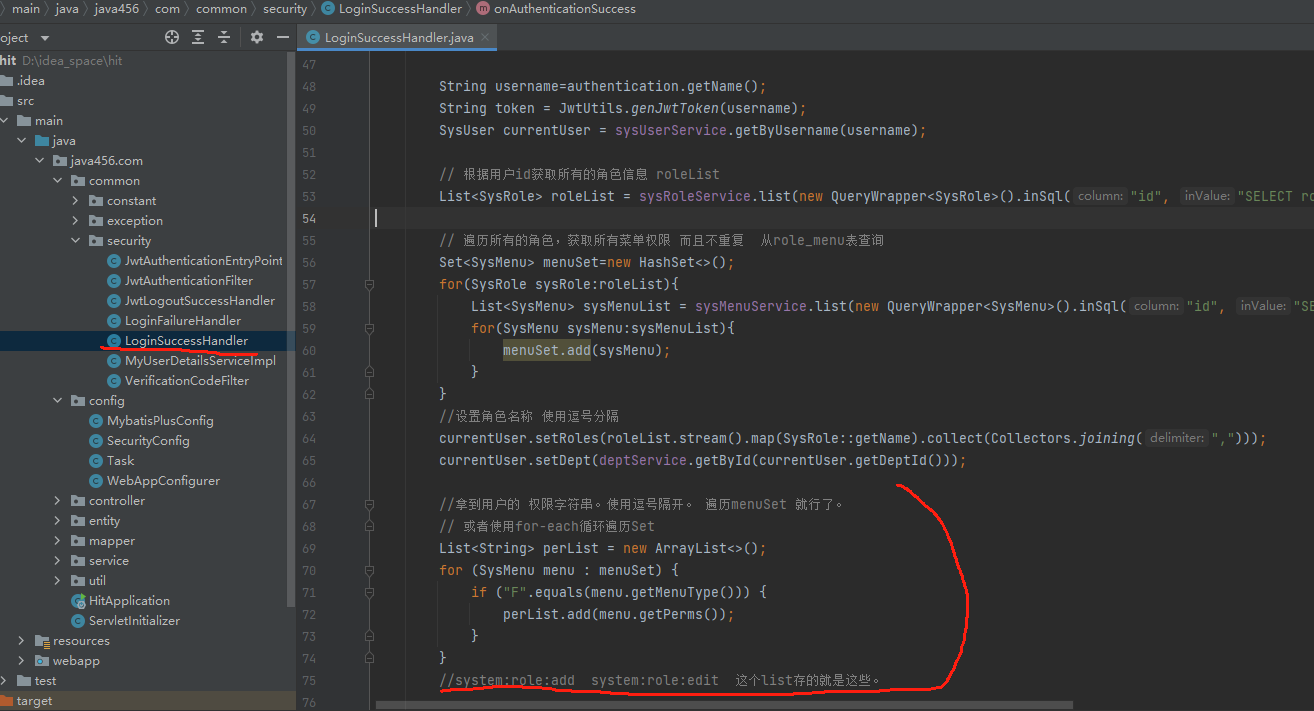1314x711 pixels.
Task: Open HitApplication main class
Action: 129,601
